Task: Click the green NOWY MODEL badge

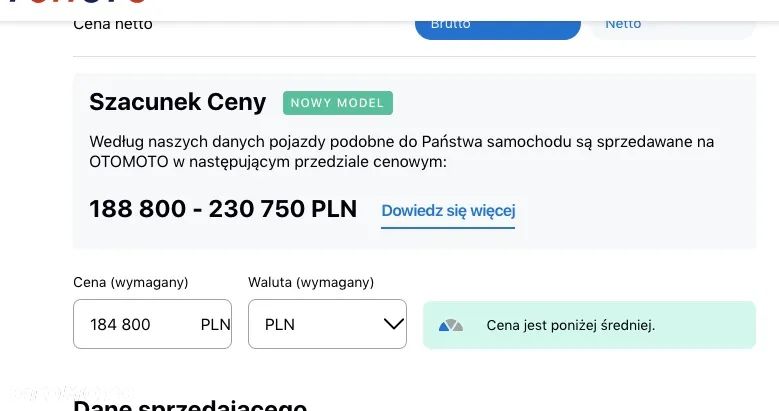Action: [x=338, y=103]
